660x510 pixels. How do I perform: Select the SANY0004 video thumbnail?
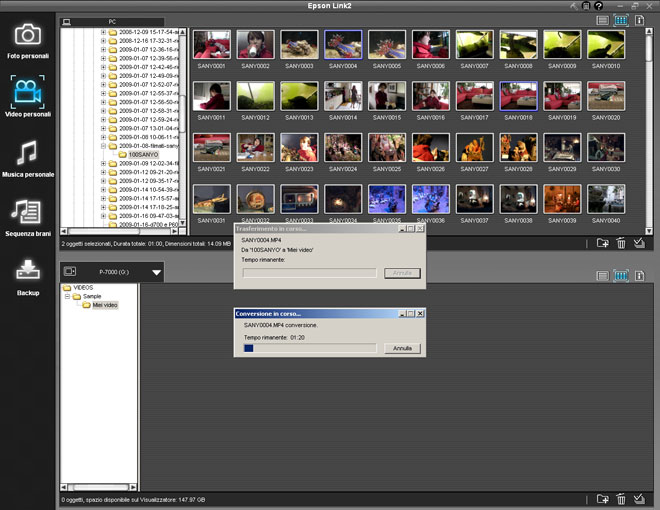tap(343, 45)
